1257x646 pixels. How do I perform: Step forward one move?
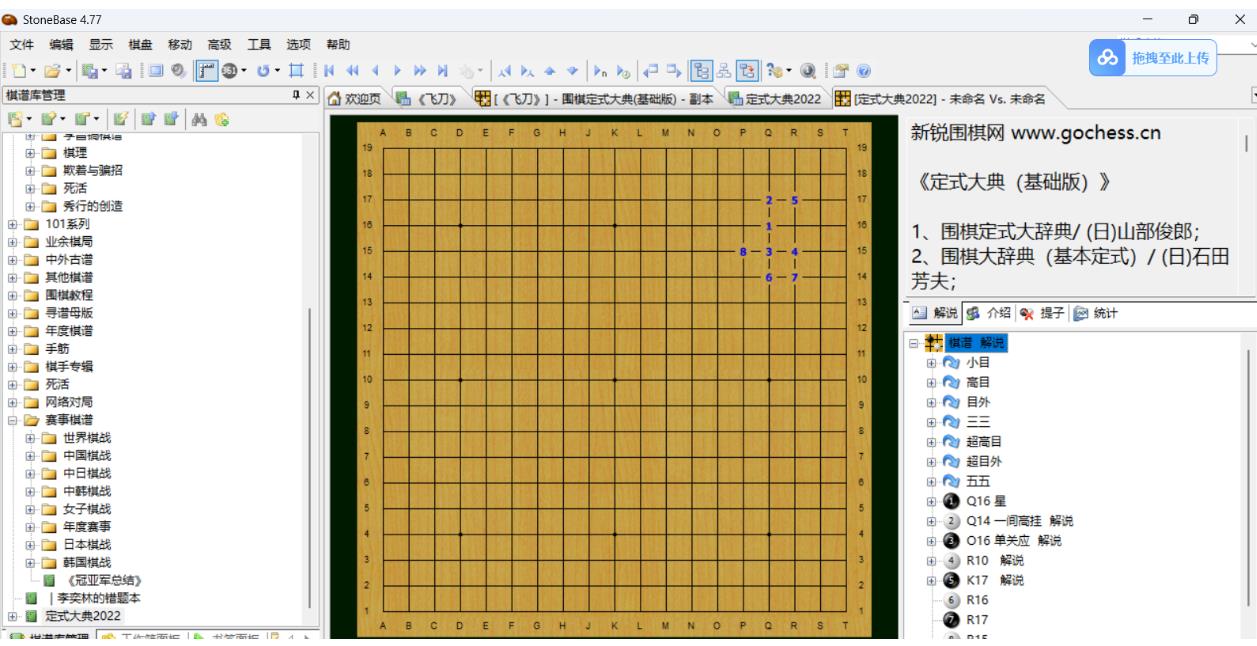click(398, 71)
